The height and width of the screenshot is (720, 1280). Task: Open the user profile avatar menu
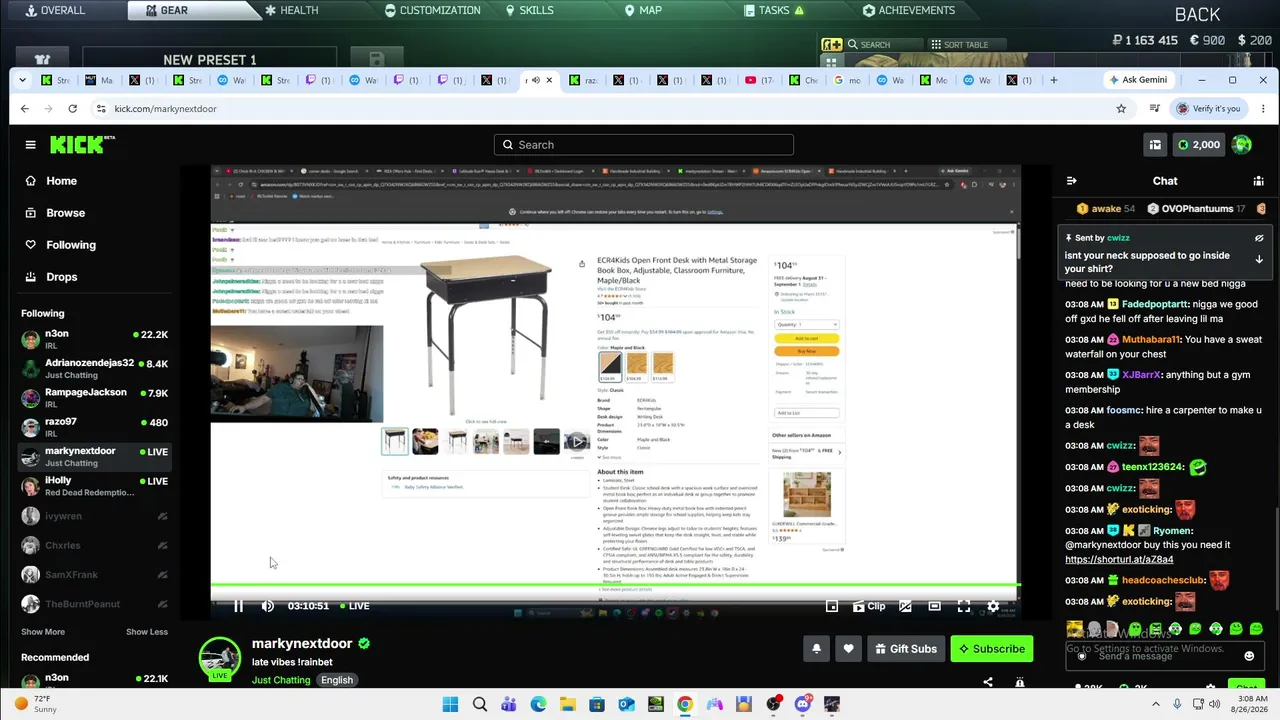tap(1242, 145)
